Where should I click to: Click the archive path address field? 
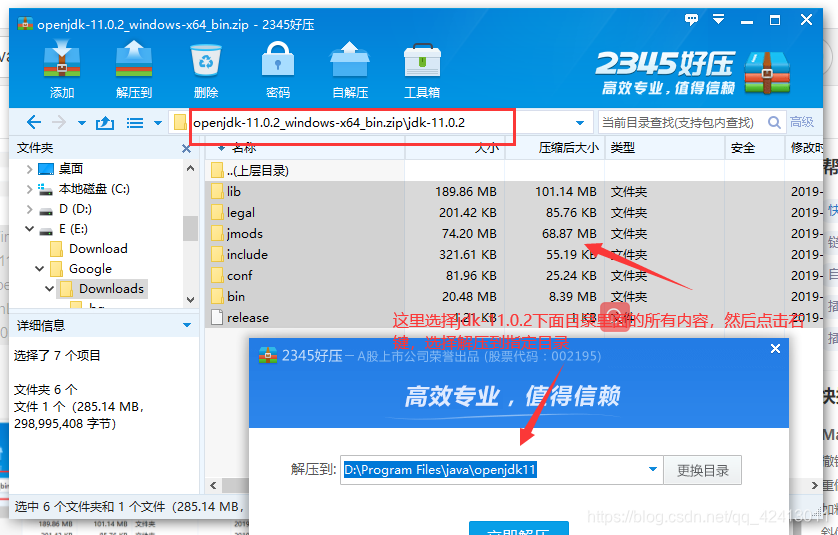(379, 123)
